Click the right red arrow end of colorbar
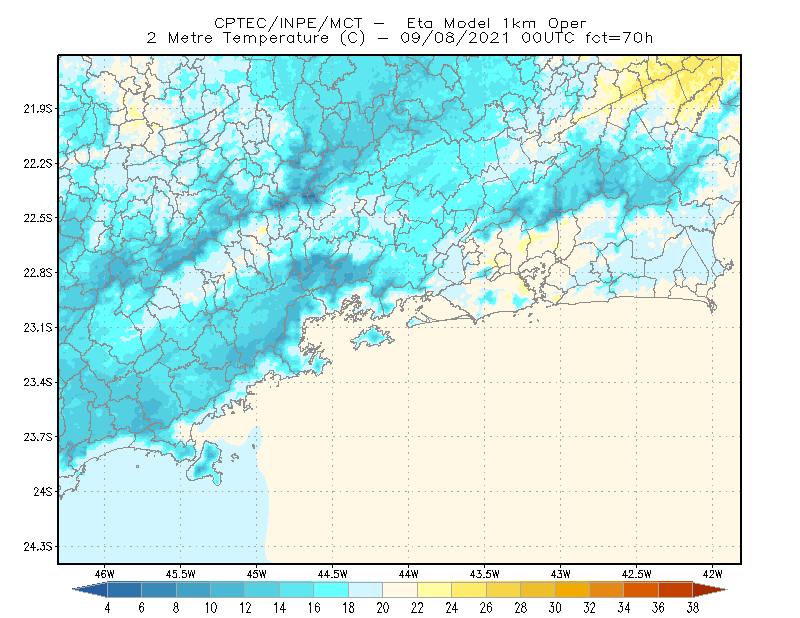Viewport: 800px width, 618px height. (710, 590)
